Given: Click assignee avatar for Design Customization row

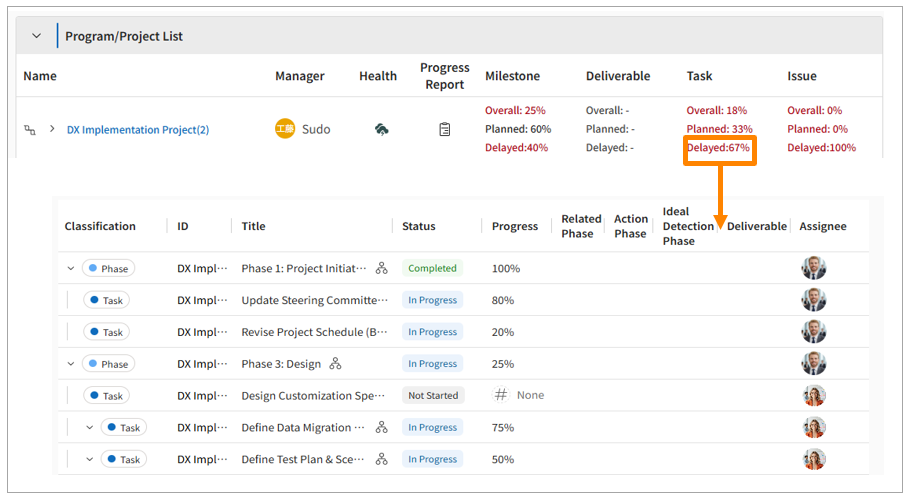Looking at the screenshot, I should pos(814,395).
